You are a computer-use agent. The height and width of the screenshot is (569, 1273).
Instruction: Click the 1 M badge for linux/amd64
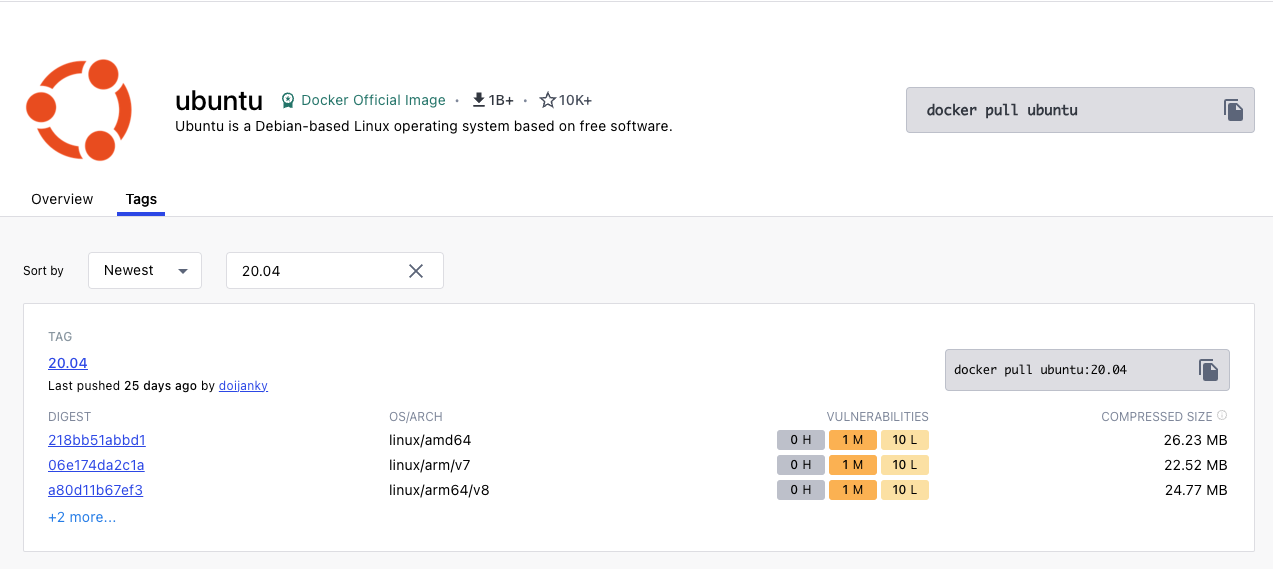pos(853,440)
